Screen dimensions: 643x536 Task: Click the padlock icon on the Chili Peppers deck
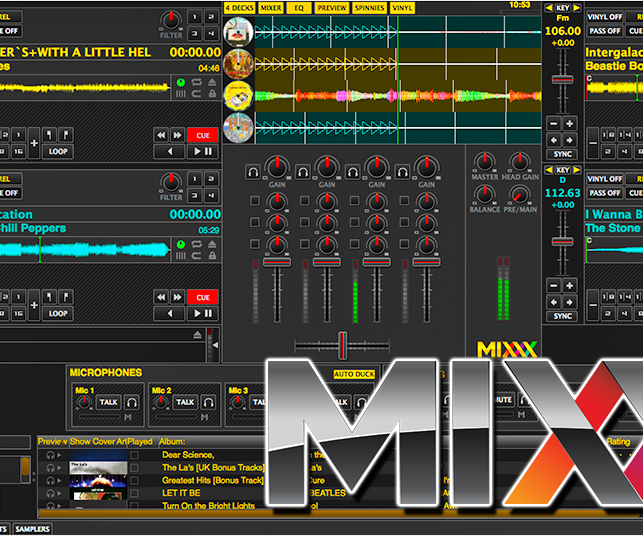tap(212, 256)
